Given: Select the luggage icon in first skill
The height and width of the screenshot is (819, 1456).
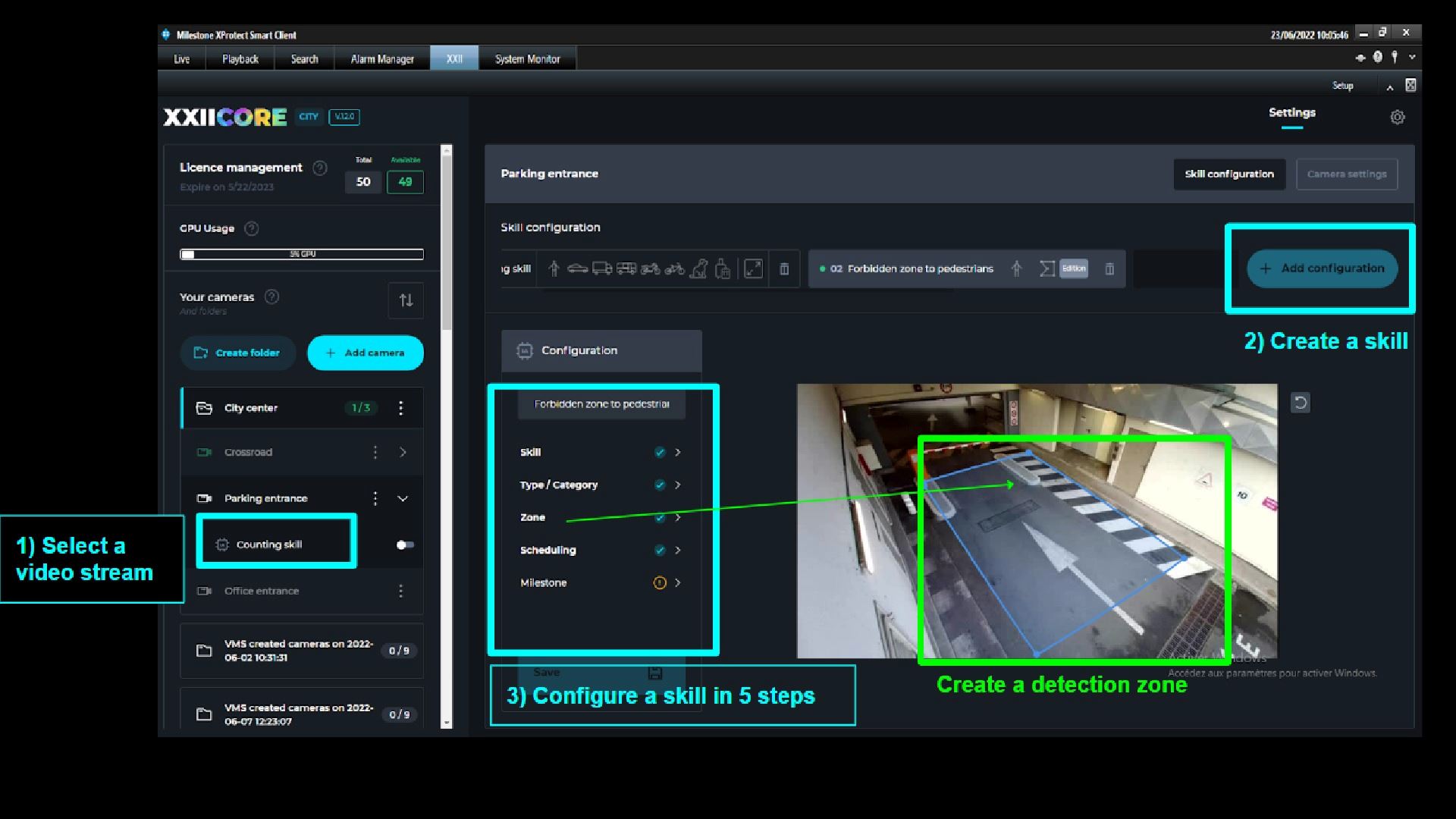Looking at the screenshot, I should coord(723,268).
